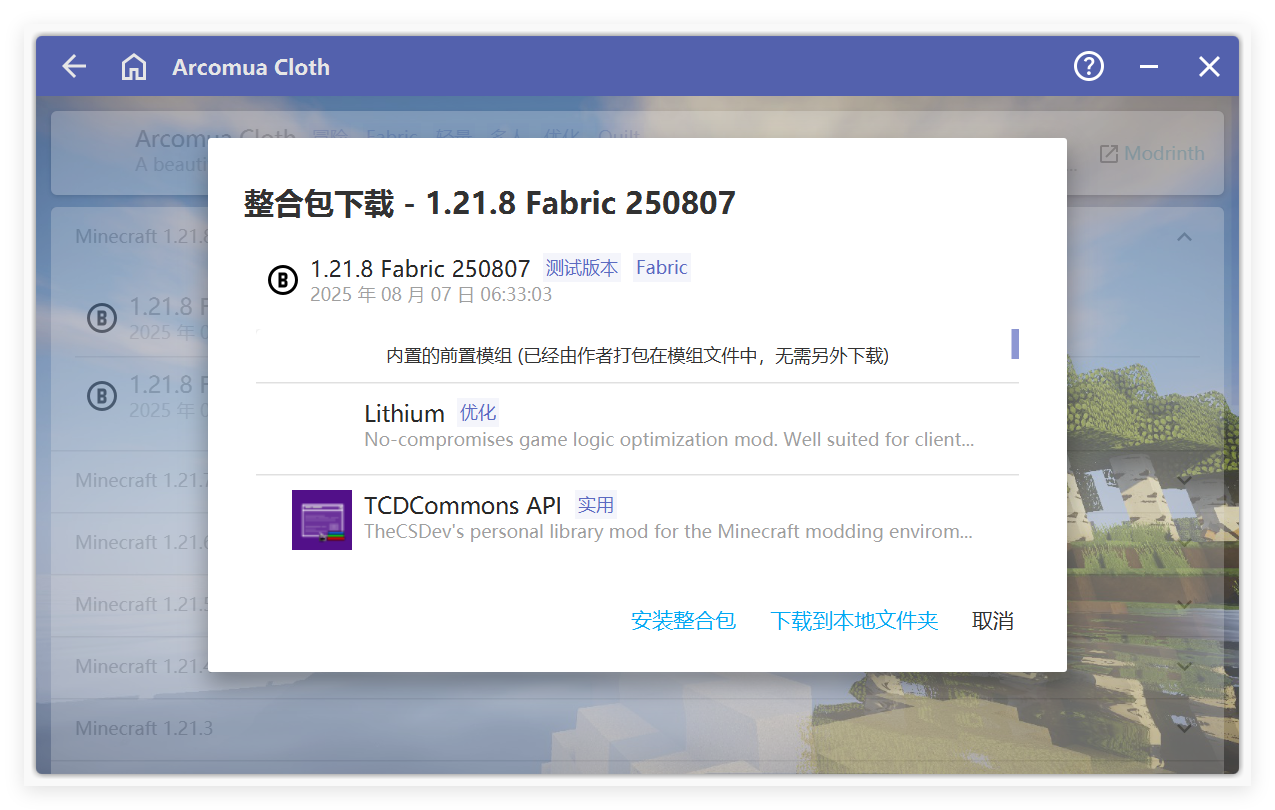Image resolution: width=1275 pixels, height=810 pixels.
Task: Click 下载到本地文件夹 download button
Action: (x=854, y=621)
